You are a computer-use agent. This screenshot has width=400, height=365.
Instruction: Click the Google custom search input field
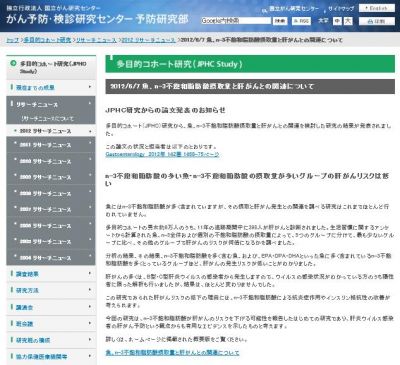[236, 21]
